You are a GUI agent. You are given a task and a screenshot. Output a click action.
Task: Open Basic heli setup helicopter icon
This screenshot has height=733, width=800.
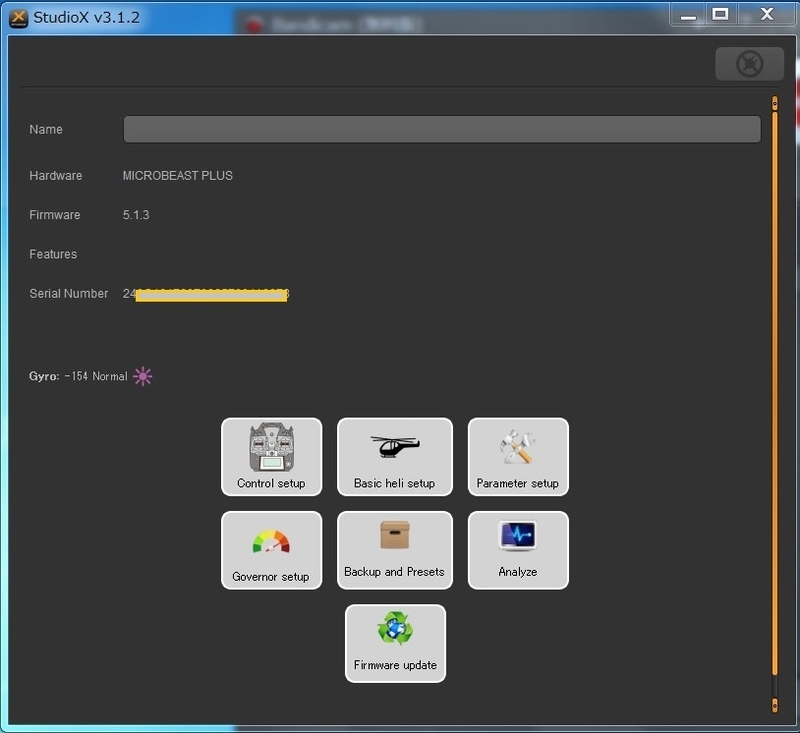point(394,457)
